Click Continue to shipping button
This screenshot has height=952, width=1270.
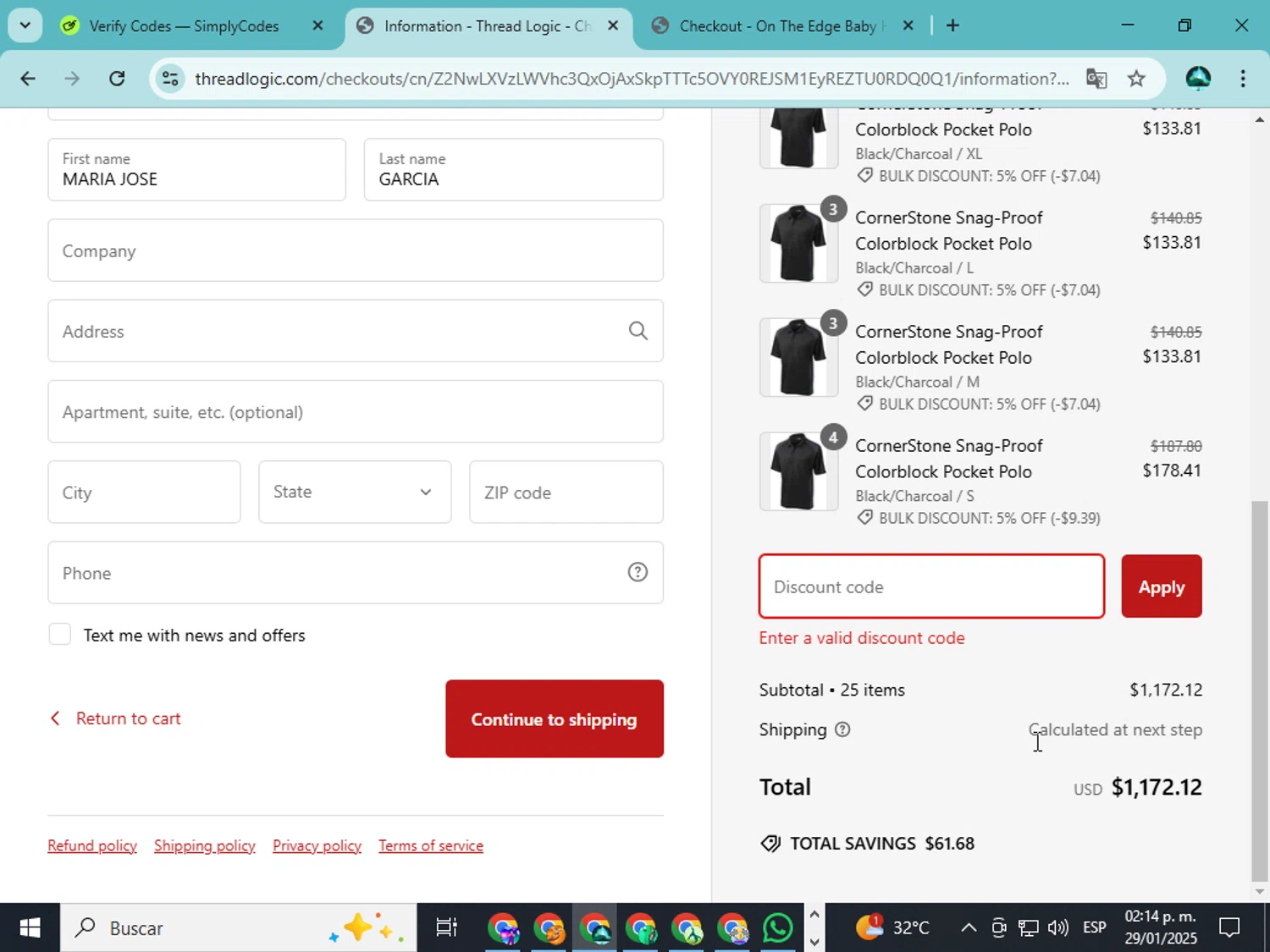point(555,718)
